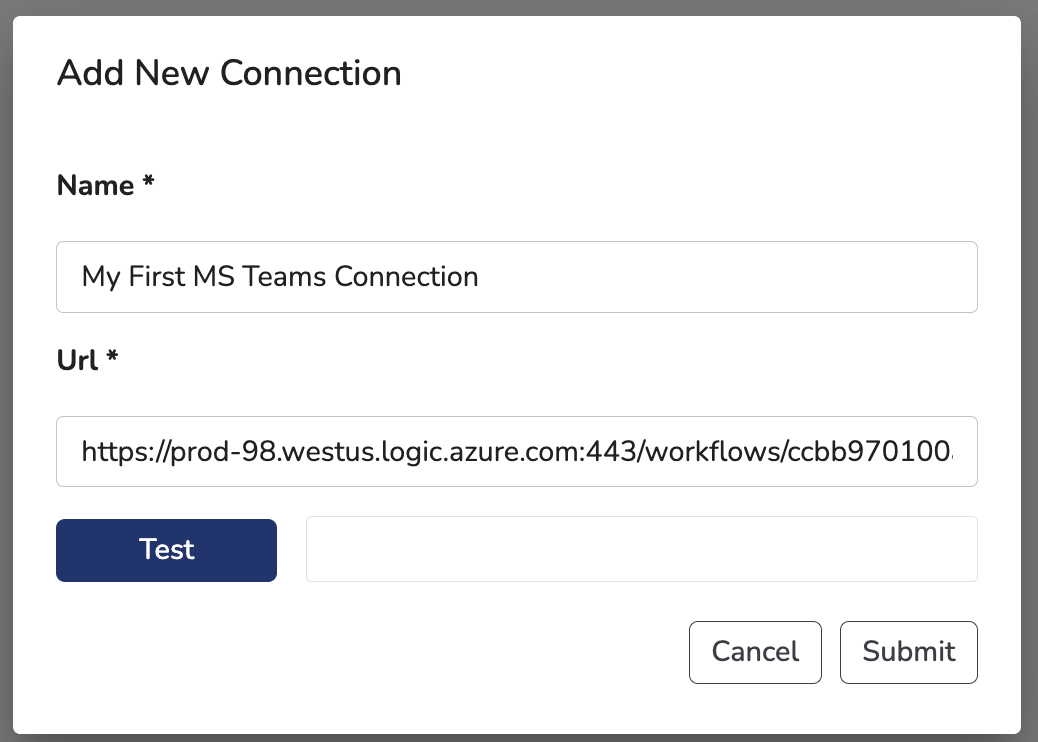Click the required asterisk next to Url
This screenshot has width=1038, height=742.
pos(112,356)
